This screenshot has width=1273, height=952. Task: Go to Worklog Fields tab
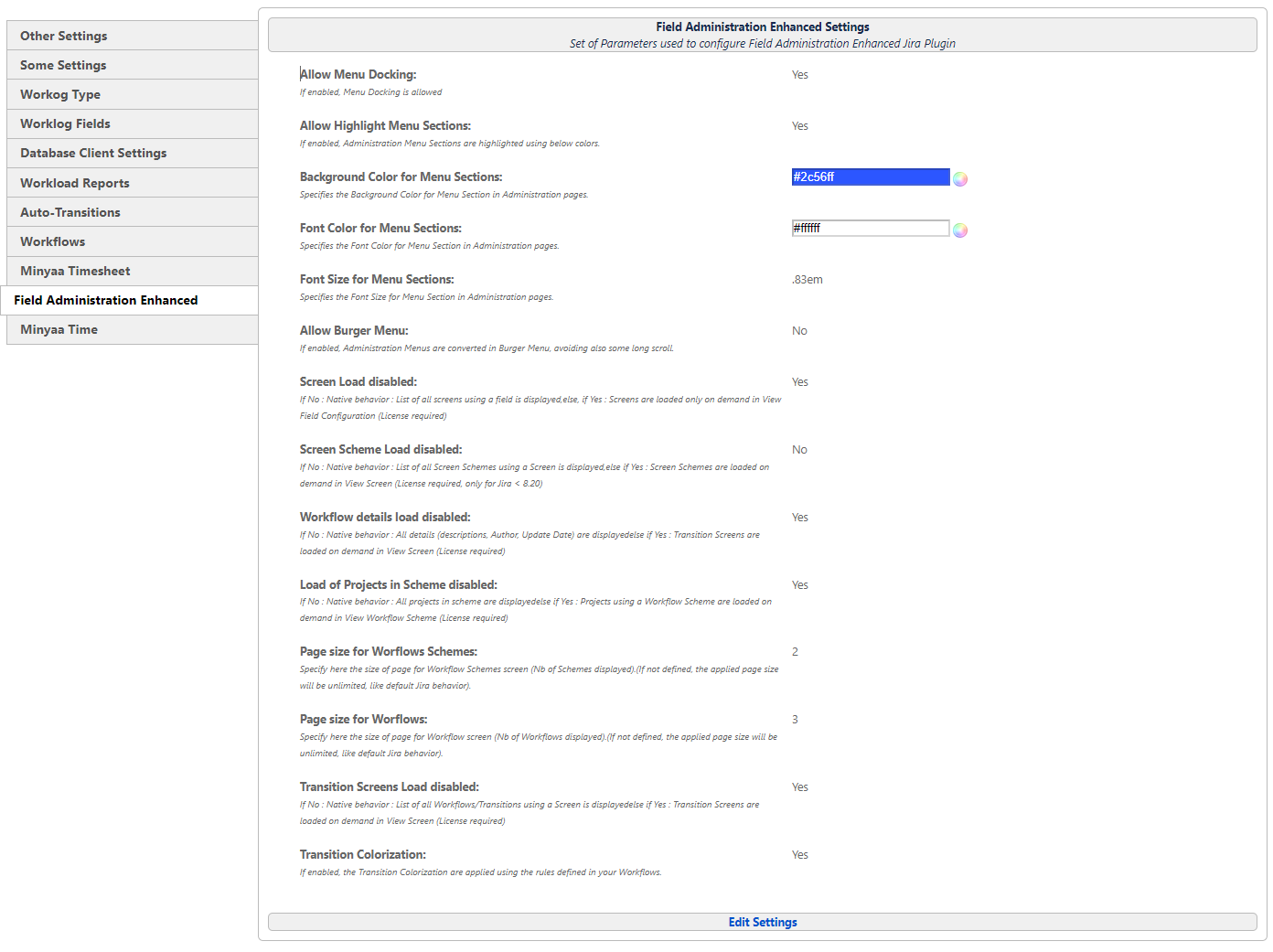pos(65,123)
